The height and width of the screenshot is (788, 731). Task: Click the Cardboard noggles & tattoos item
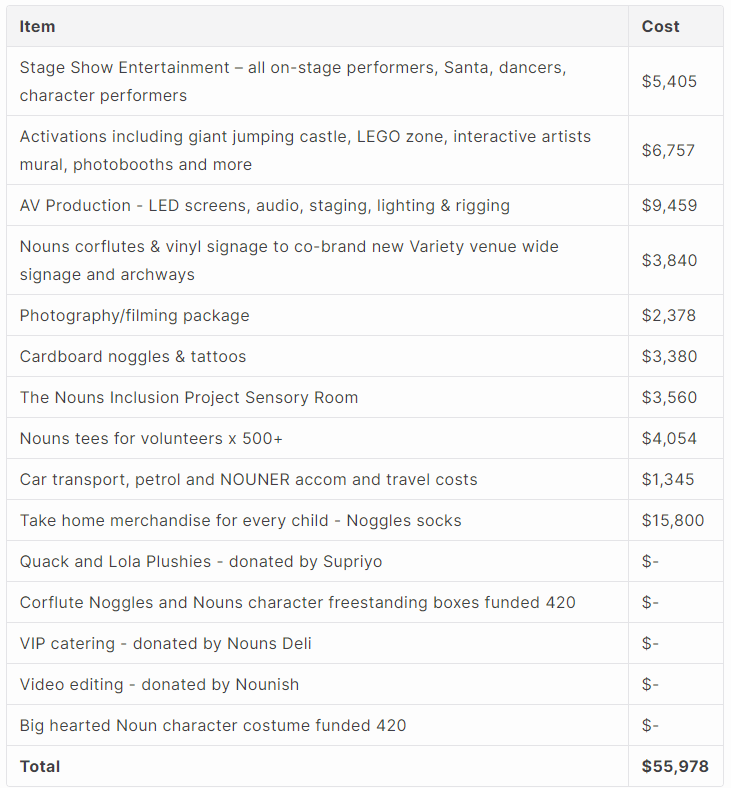pyautogui.click(x=133, y=357)
